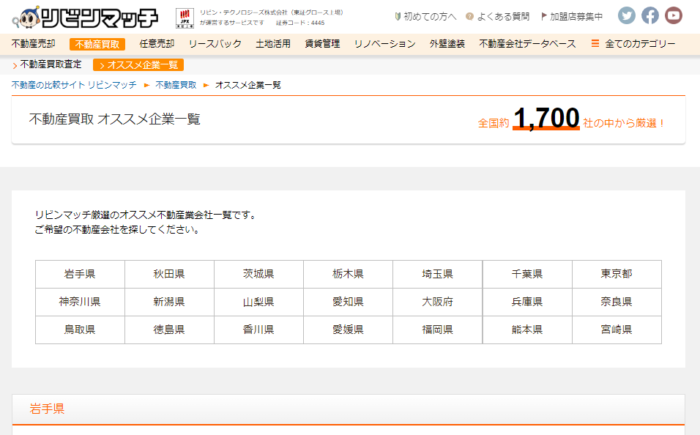Jump to 栃木県 in prefecture table
The image size is (700, 435).
click(348, 274)
